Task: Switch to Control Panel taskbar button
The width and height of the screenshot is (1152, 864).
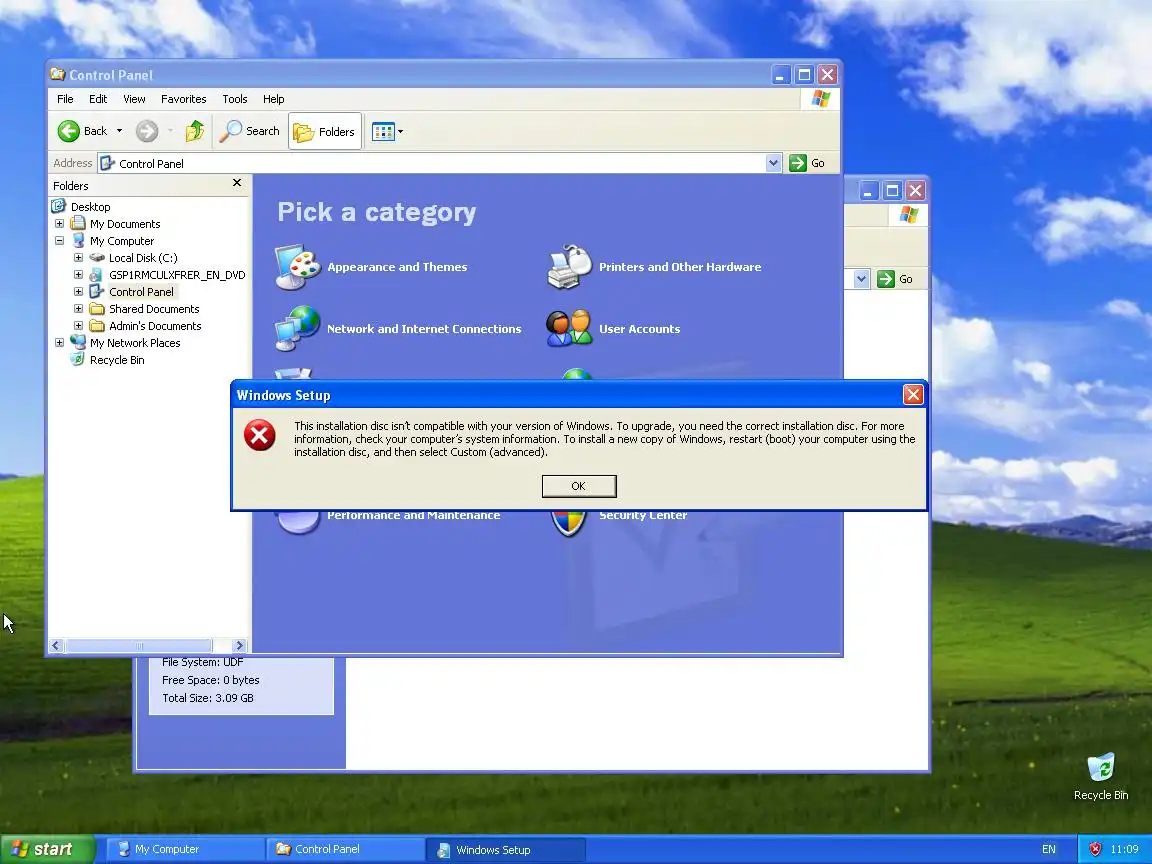Action: point(345,849)
